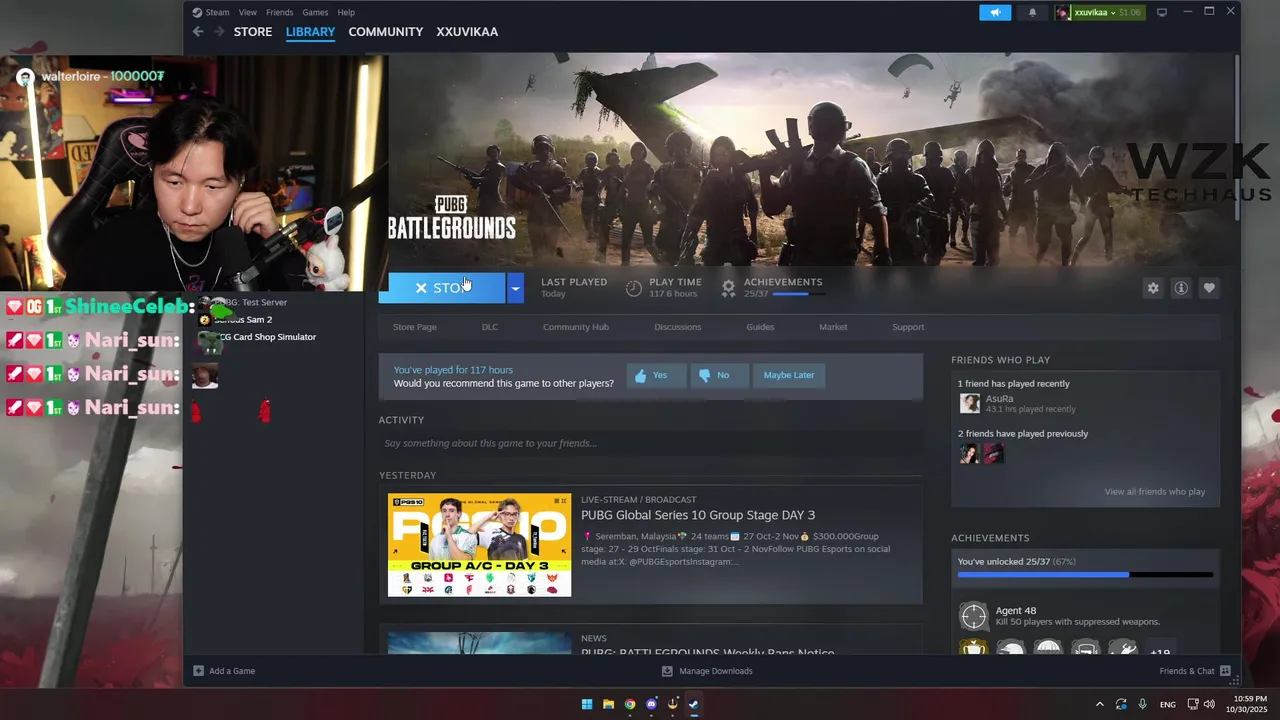Click the activity status input field
The image size is (1280, 720).
(650, 443)
